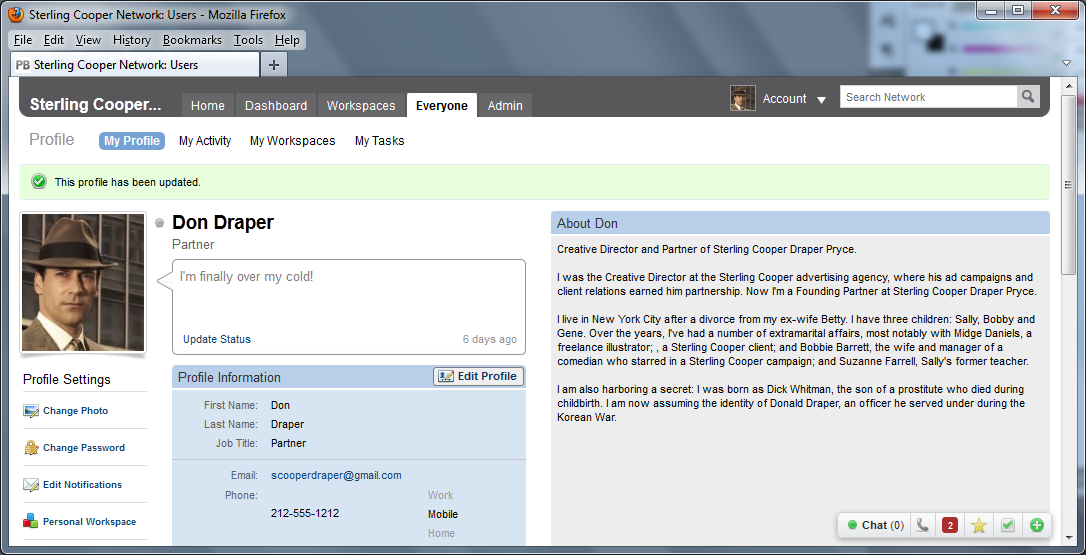Click the Personal Workspace cubes icon
Image resolution: width=1086 pixels, height=555 pixels.
point(31,522)
